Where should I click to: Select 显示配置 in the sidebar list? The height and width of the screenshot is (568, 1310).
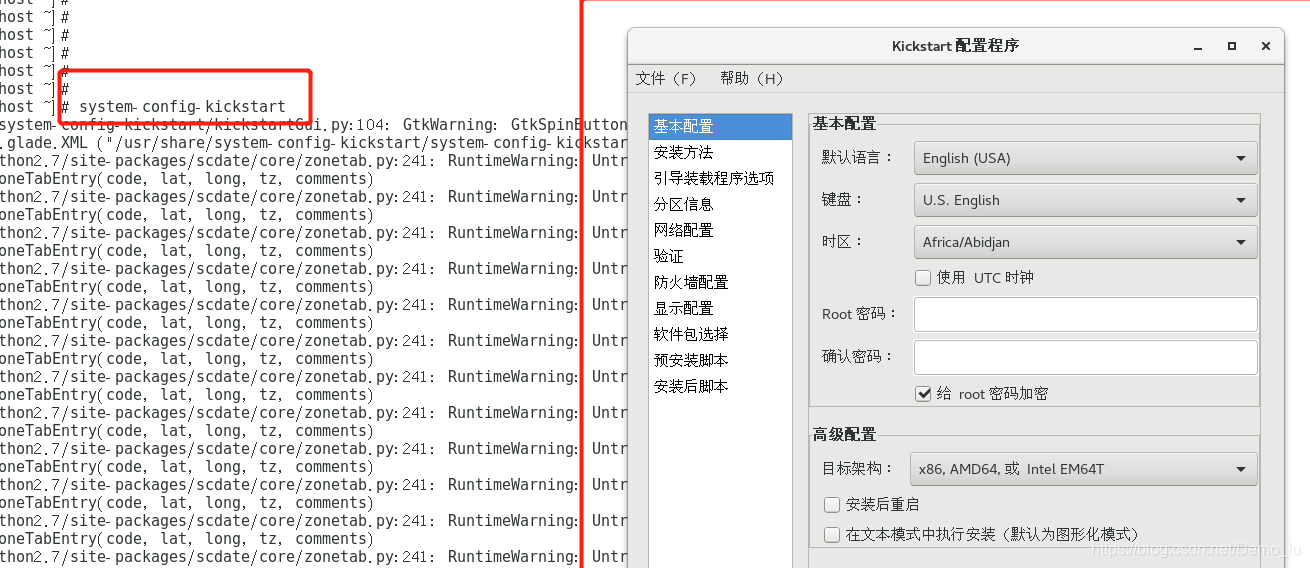[x=719, y=308]
